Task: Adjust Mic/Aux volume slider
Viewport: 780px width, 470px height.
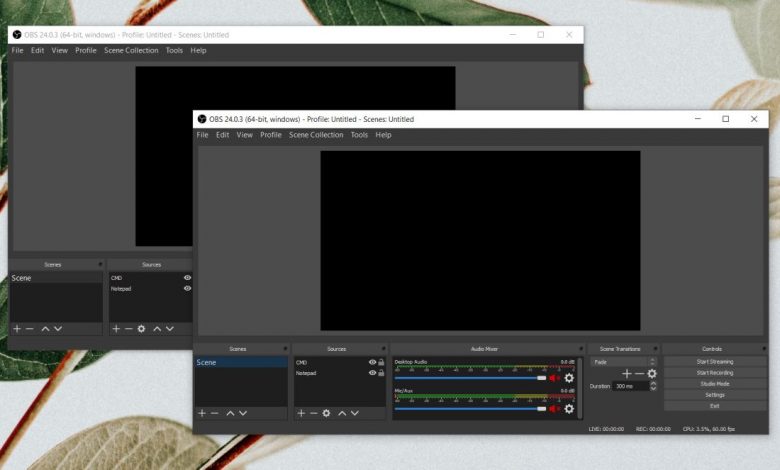Action: 470,409
